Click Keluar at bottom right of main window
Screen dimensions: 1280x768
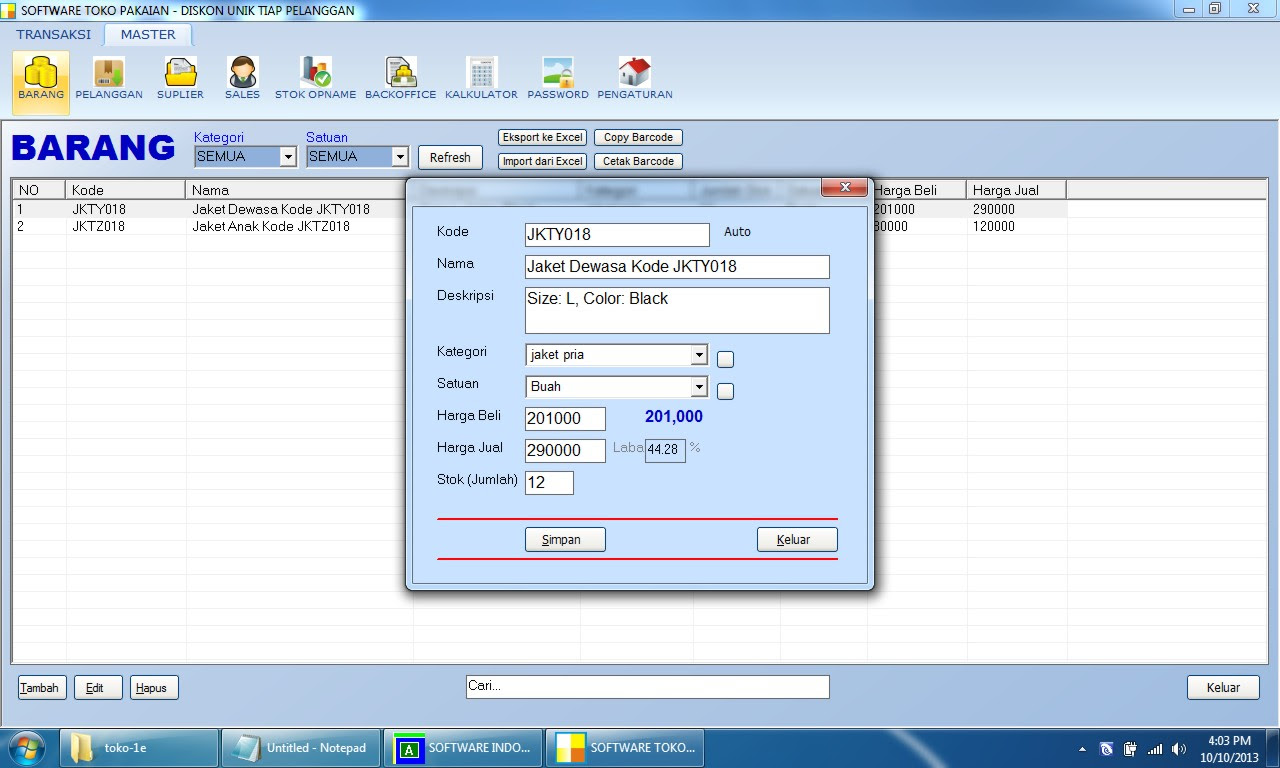click(x=1223, y=687)
